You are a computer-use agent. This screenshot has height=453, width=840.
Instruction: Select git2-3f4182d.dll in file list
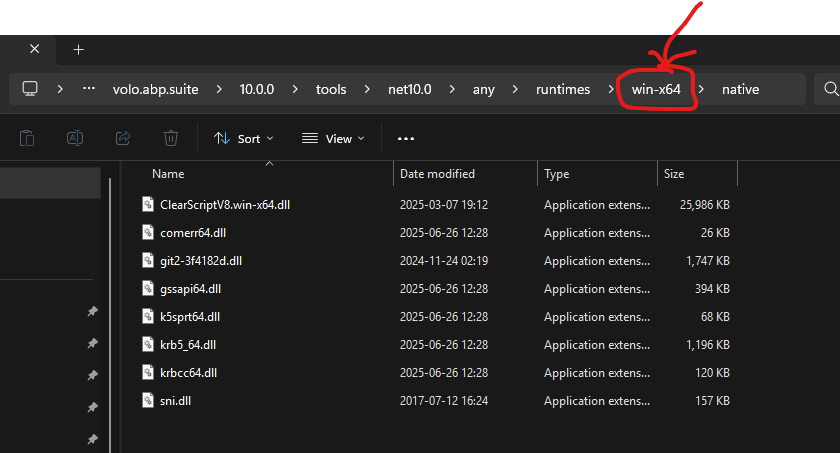(x=200, y=261)
